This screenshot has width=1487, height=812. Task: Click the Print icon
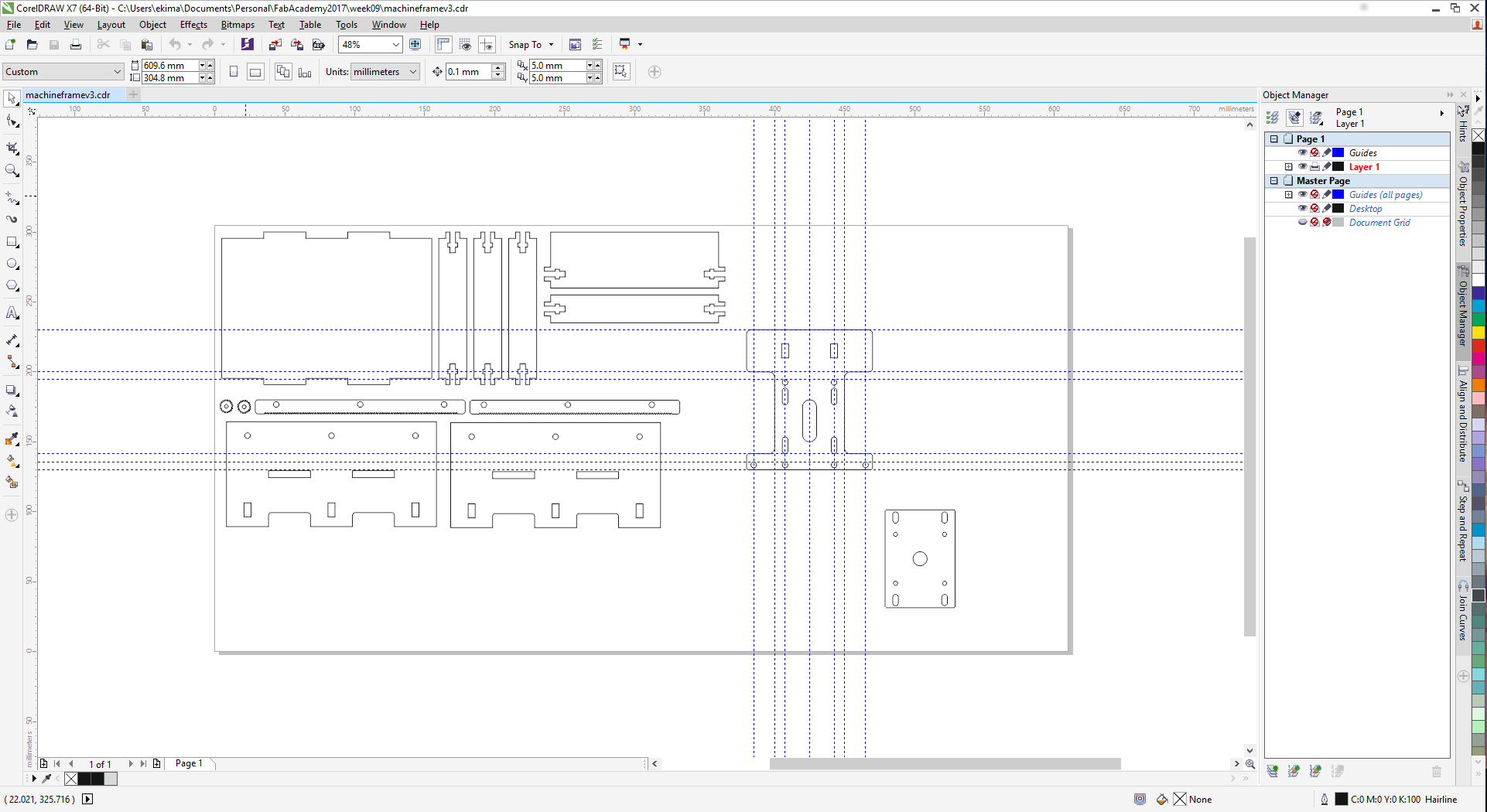76,44
